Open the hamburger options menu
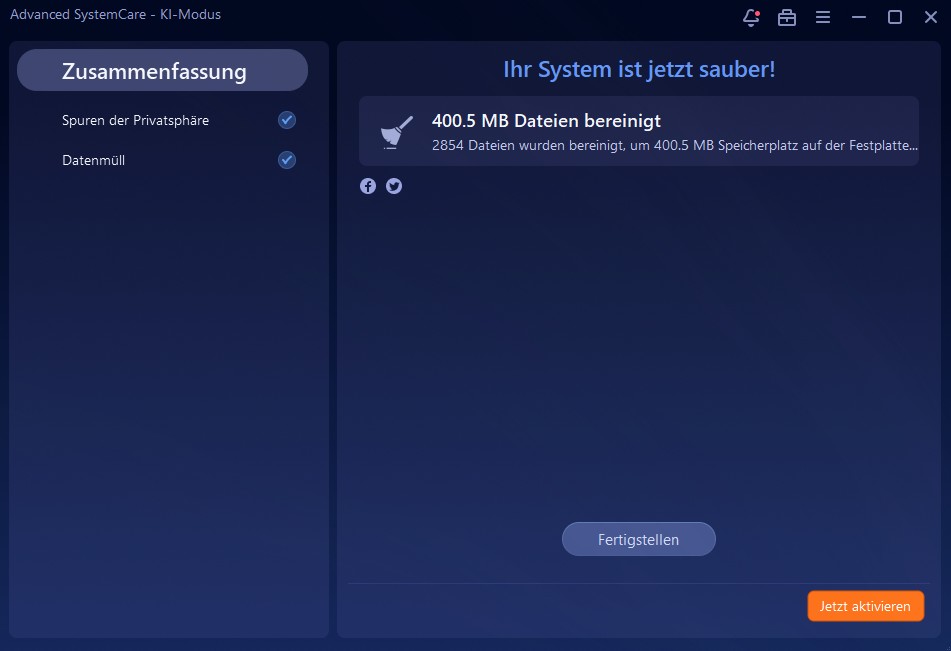The width and height of the screenshot is (951, 651). pyautogui.click(x=822, y=18)
